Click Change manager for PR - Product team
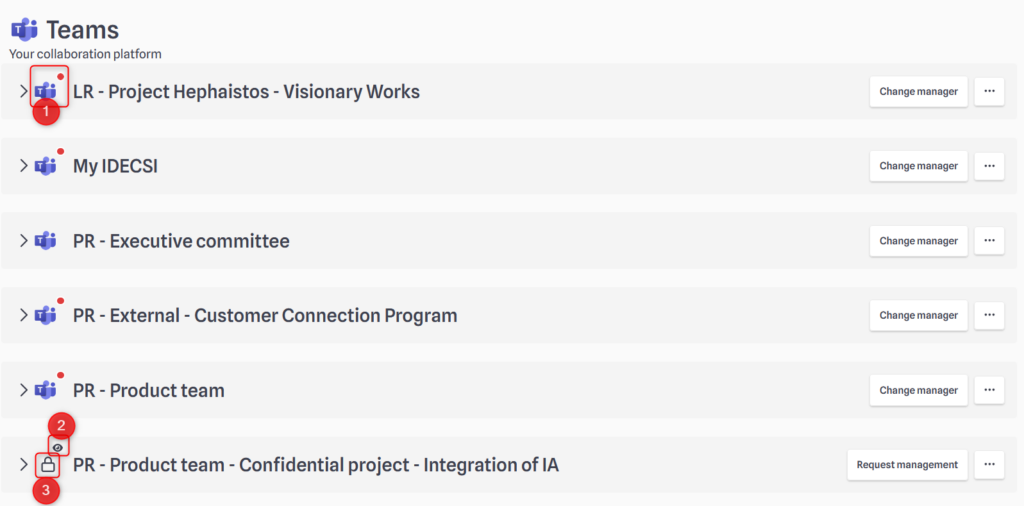This screenshot has height=506, width=1024. [918, 390]
